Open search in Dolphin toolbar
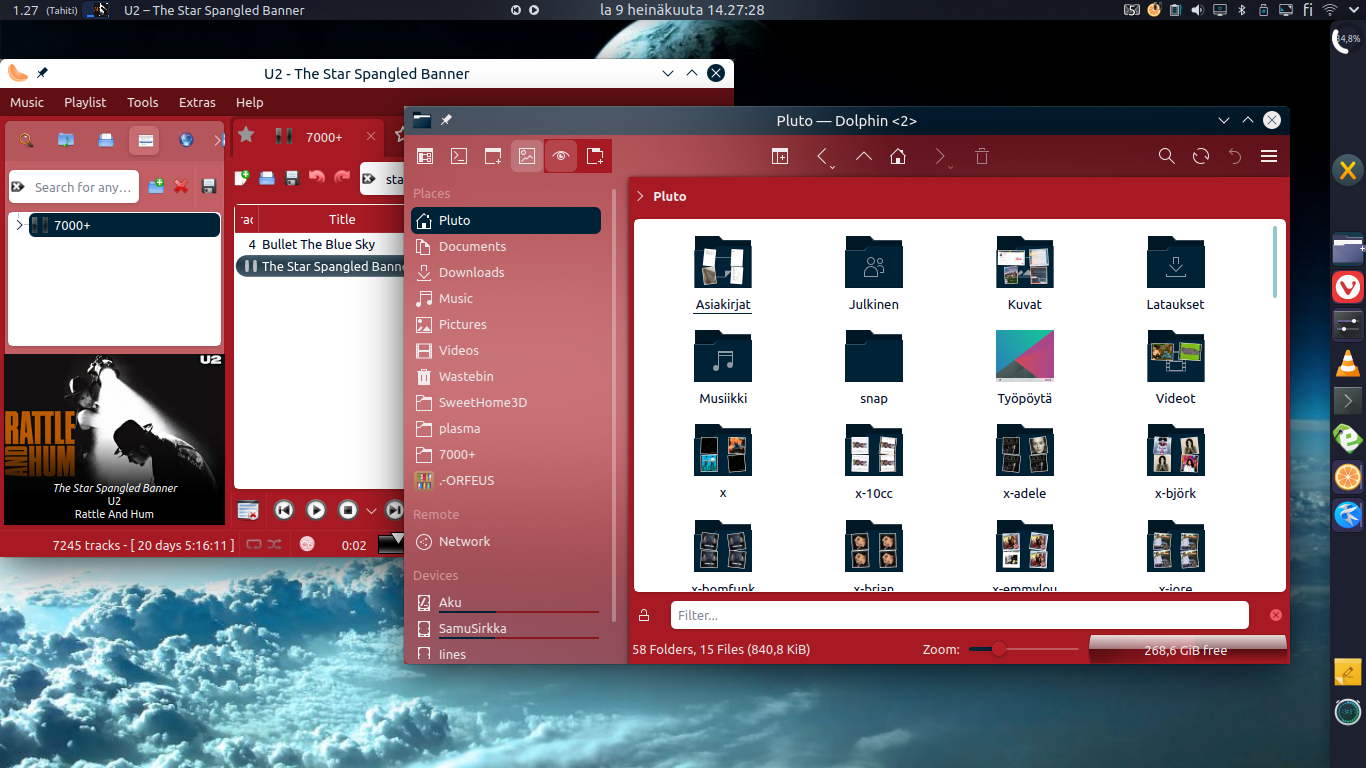Image resolution: width=1366 pixels, height=768 pixels. coord(1167,156)
